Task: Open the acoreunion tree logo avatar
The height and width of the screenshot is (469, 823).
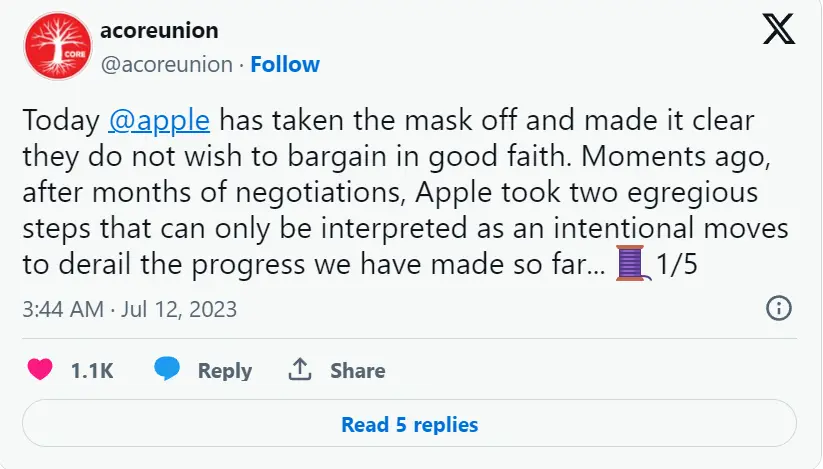Action: pyautogui.click(x=58, y=46)
